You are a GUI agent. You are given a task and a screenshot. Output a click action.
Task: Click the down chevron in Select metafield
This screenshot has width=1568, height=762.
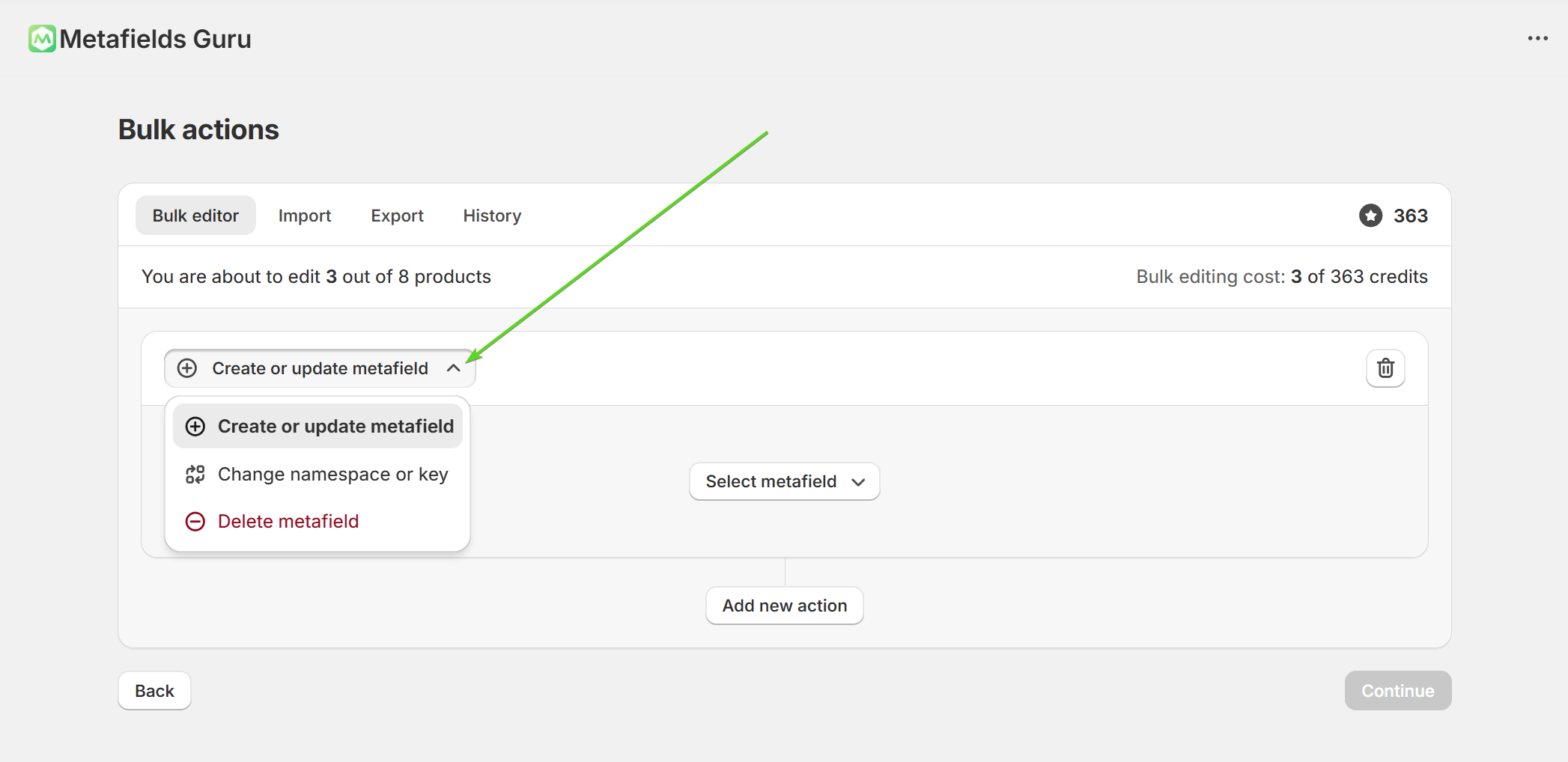coord(858,482)
